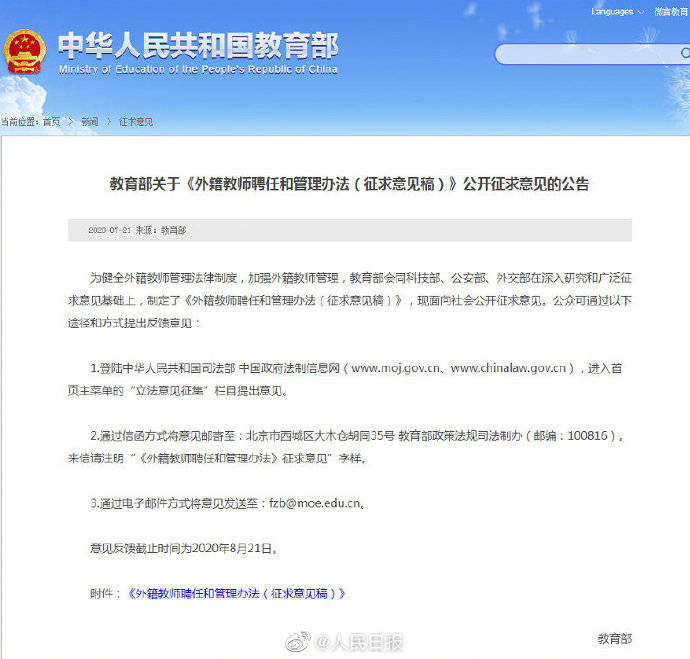Click the 中华人民共和国教育部 site title
The image size is (690, 659).
(198, 45)
